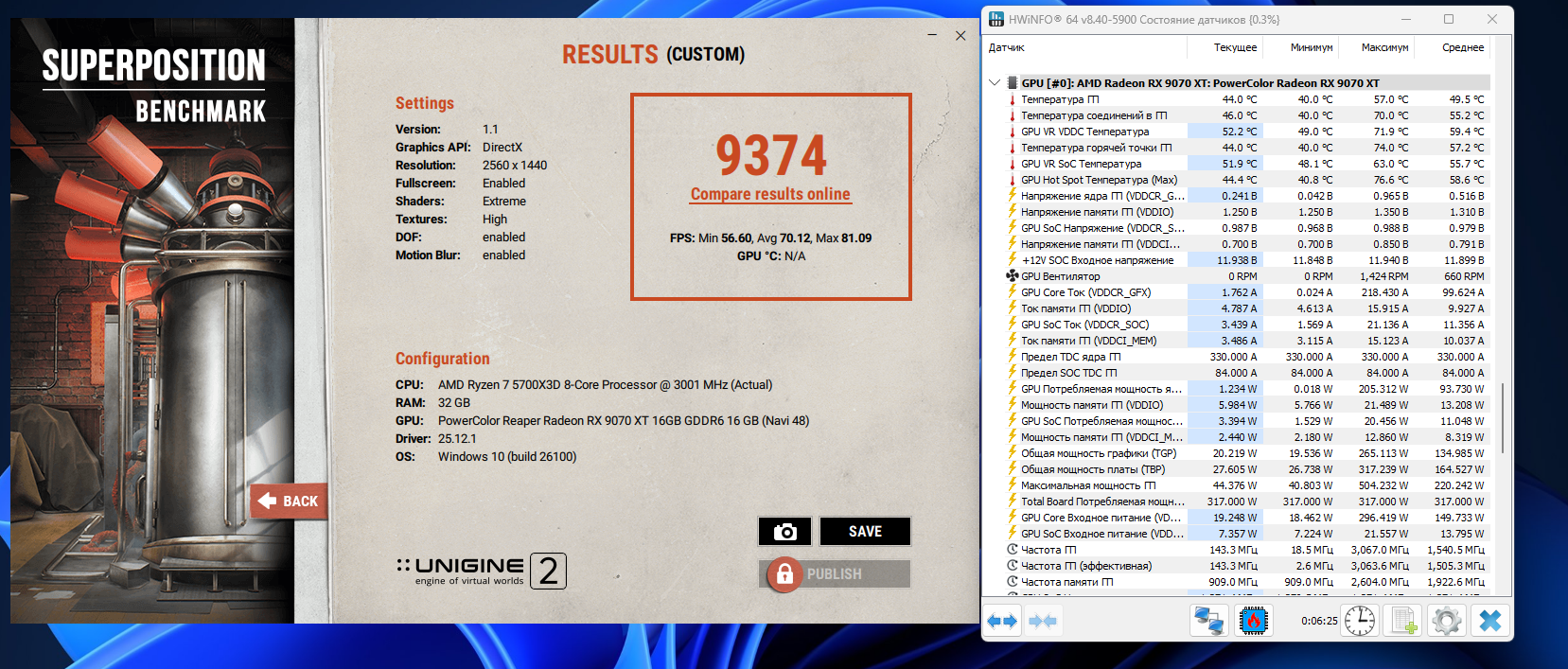The image size is (1568, 669).
Task: Collapse the GPU [#0] AMD Radeon sensor group
Action: click(995, 82)
